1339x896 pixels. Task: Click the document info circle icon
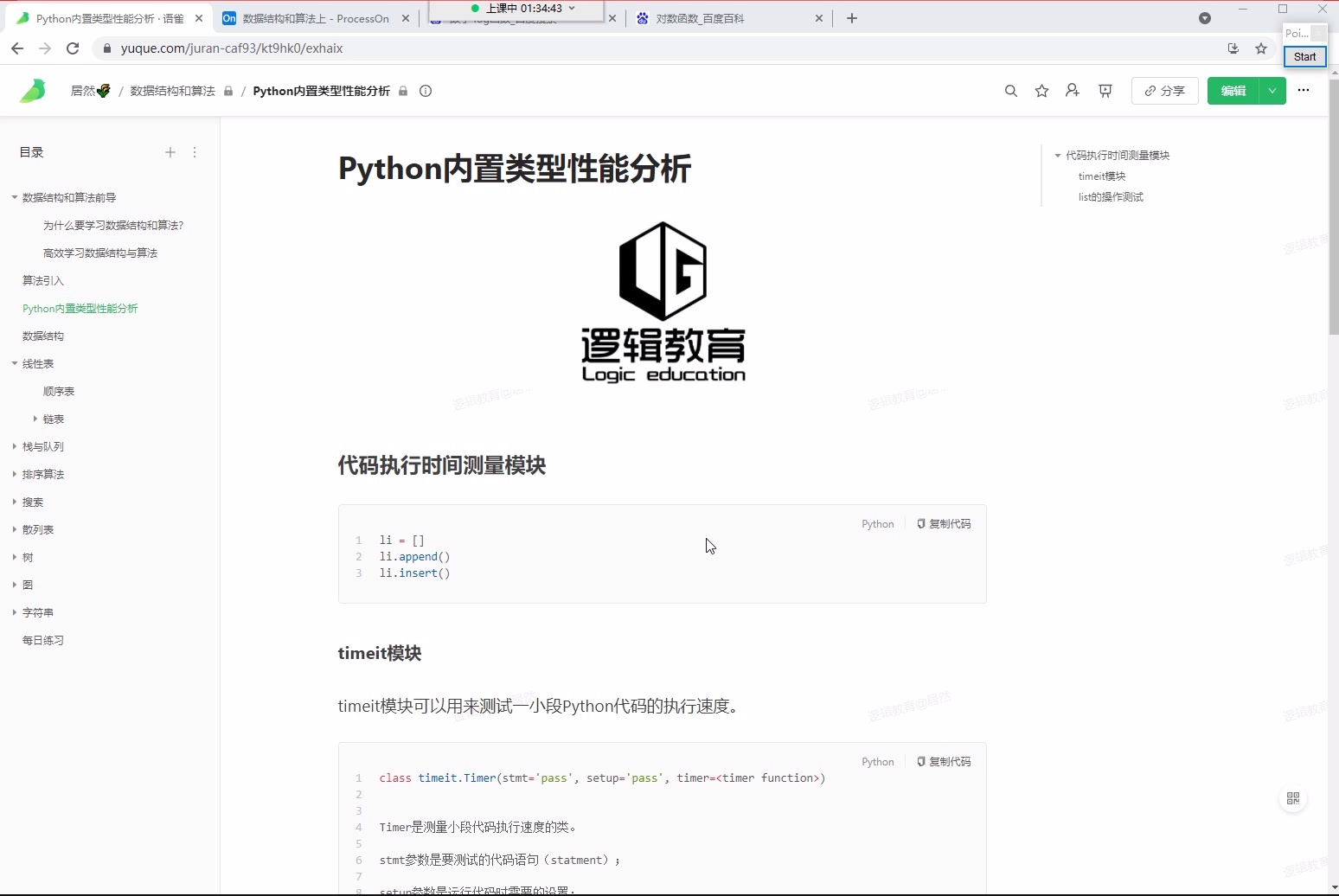point(426,91)
